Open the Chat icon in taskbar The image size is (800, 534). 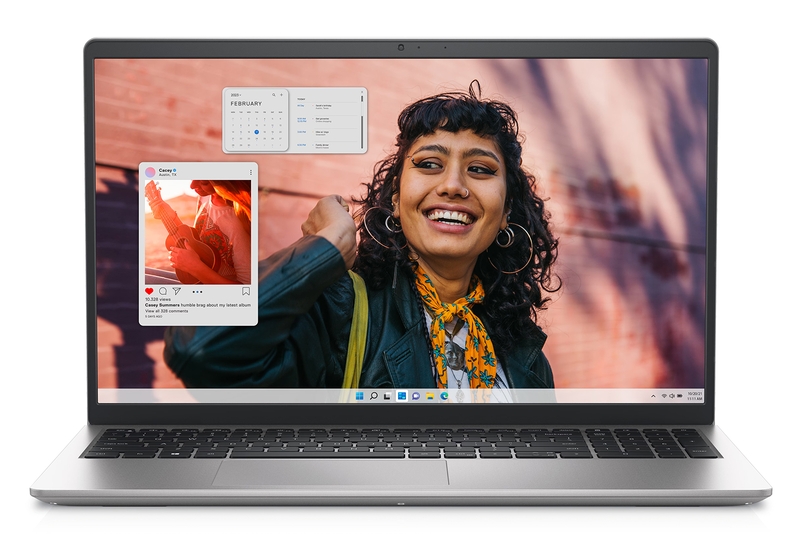415,396
